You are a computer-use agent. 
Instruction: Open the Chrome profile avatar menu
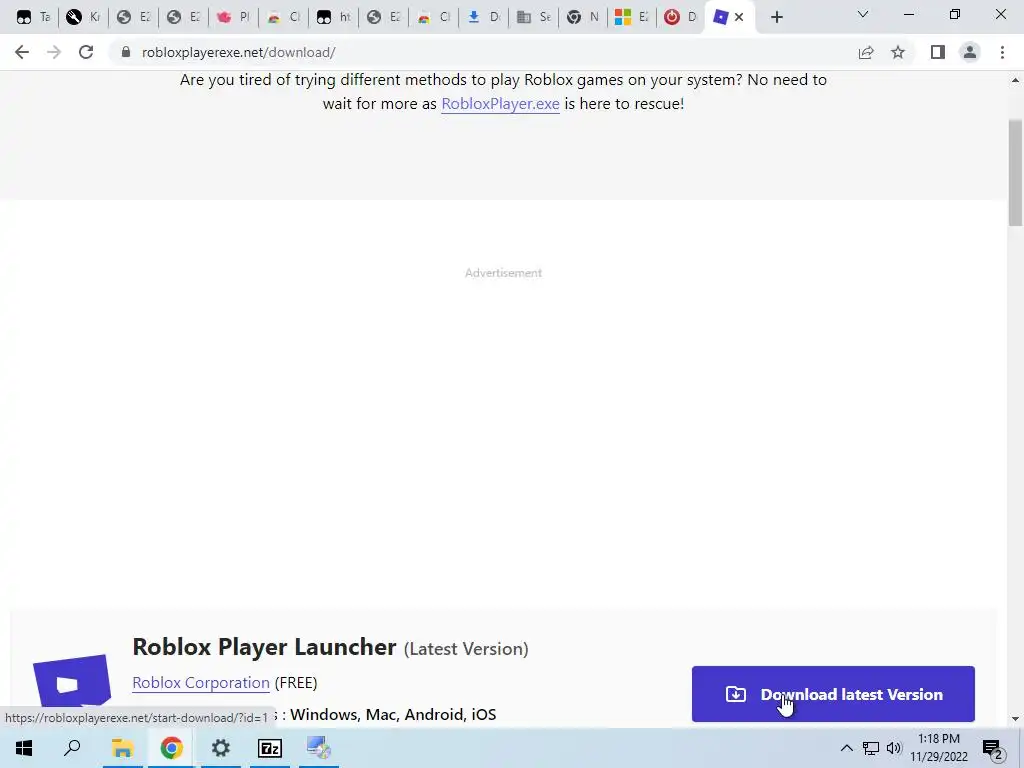(970, 52)
